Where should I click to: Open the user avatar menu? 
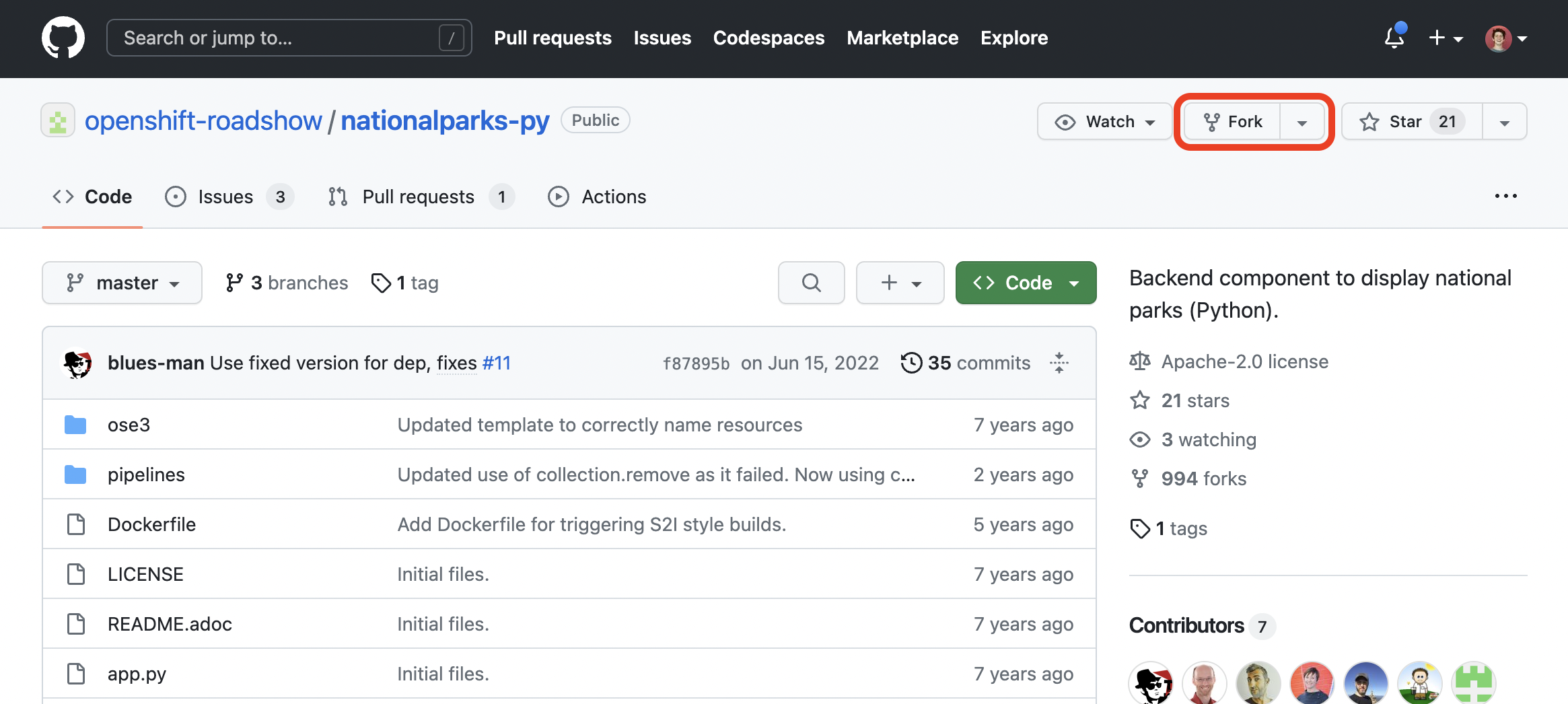tap(1505, 38)
